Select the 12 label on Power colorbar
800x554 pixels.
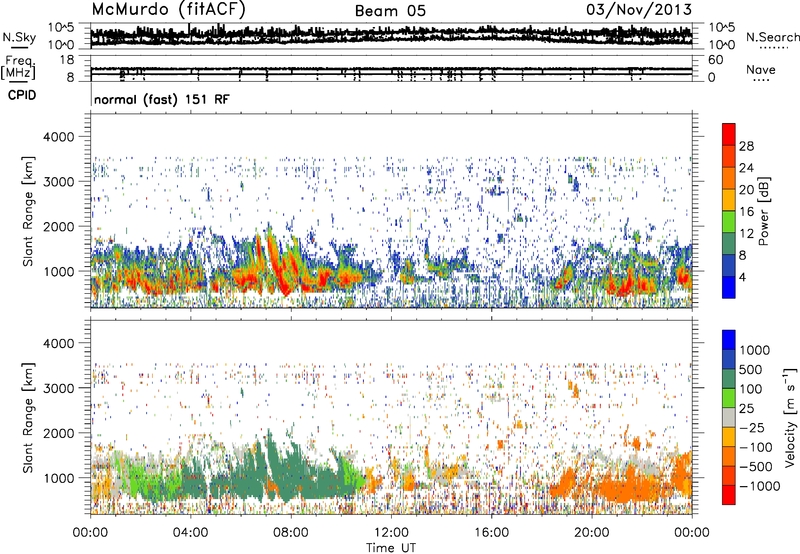point(746,234)
